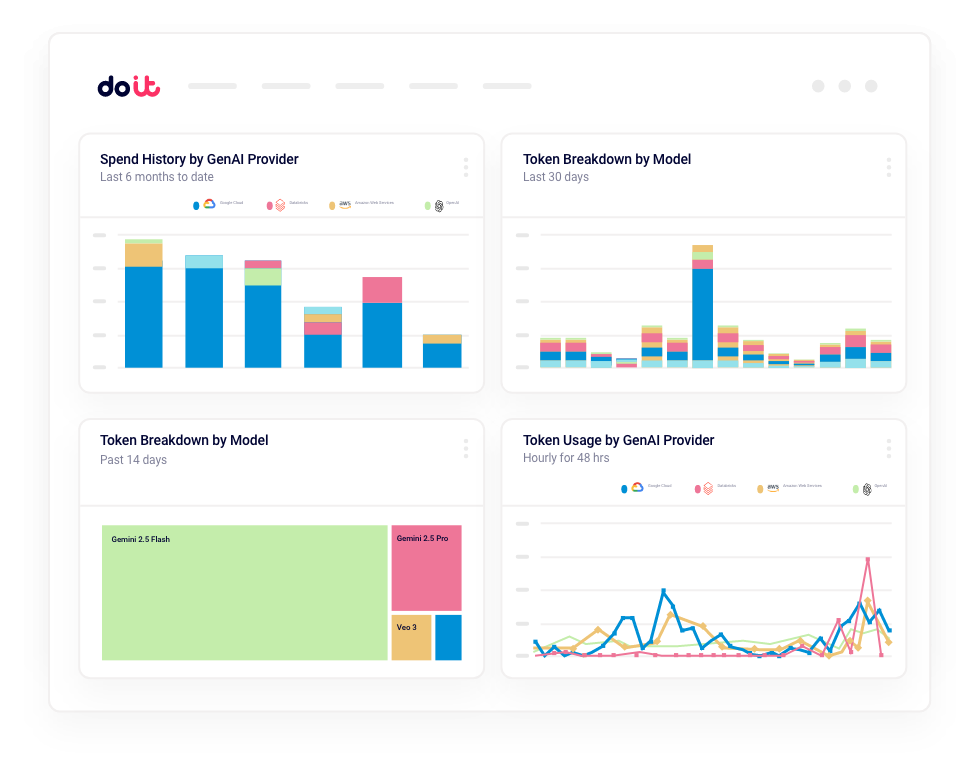This screenshot has width=980, height=777.
Task: Click OpenAI icon in Token Usage legend
Action: pyautogui.click(x=866, y=488)
